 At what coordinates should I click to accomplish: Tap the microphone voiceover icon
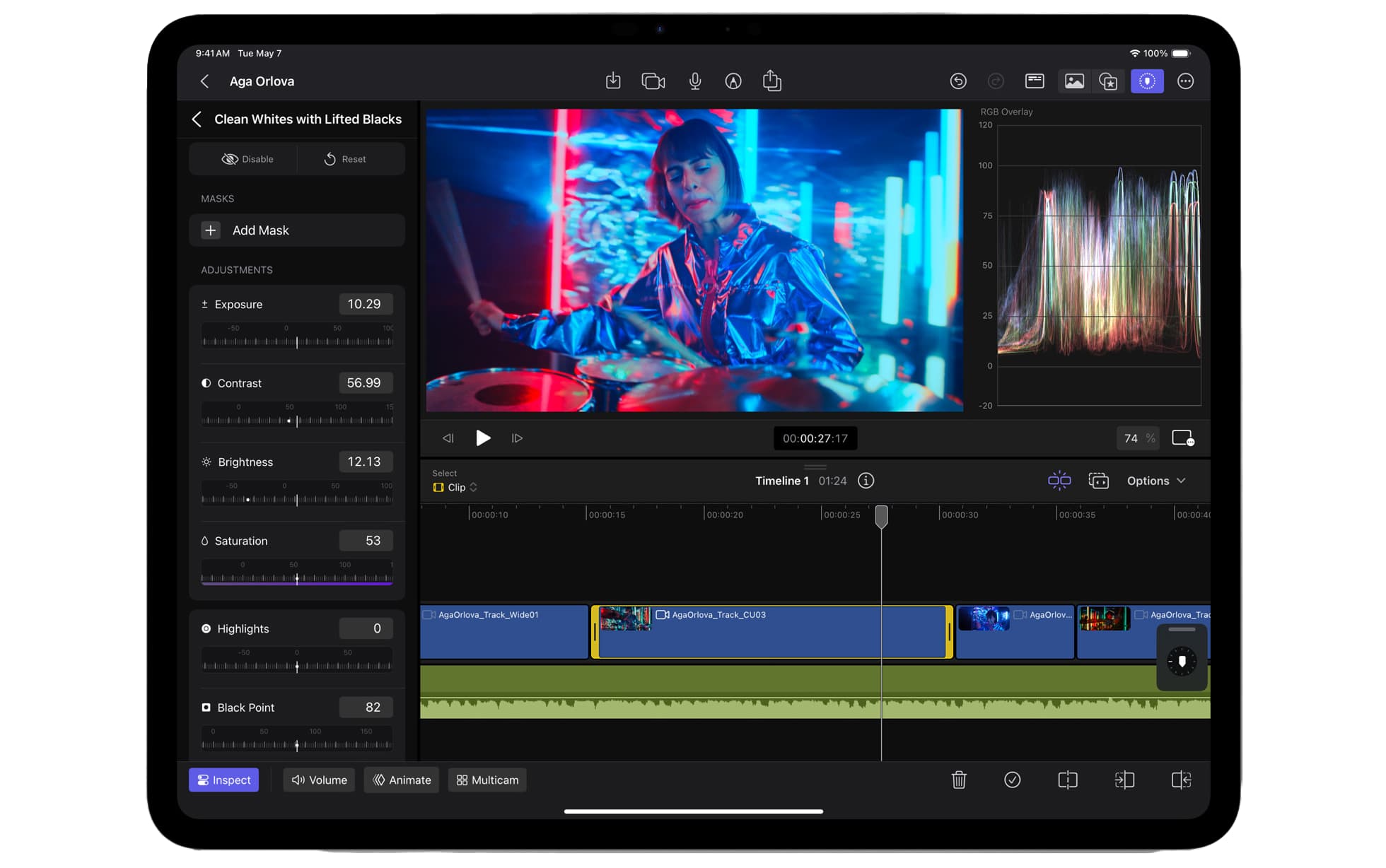[695, 81]
